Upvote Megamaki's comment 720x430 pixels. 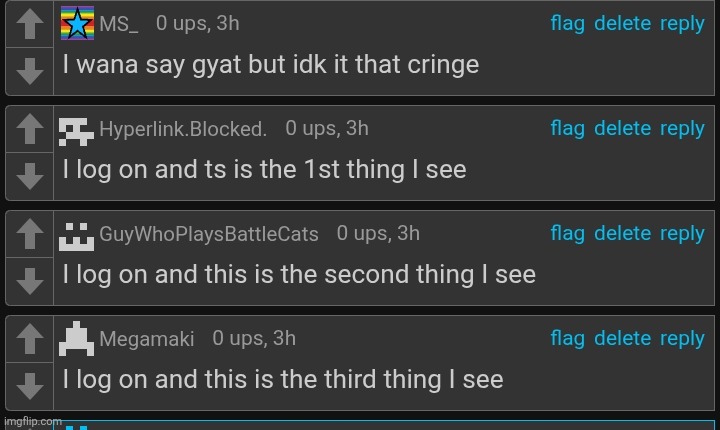coord(31,339)
